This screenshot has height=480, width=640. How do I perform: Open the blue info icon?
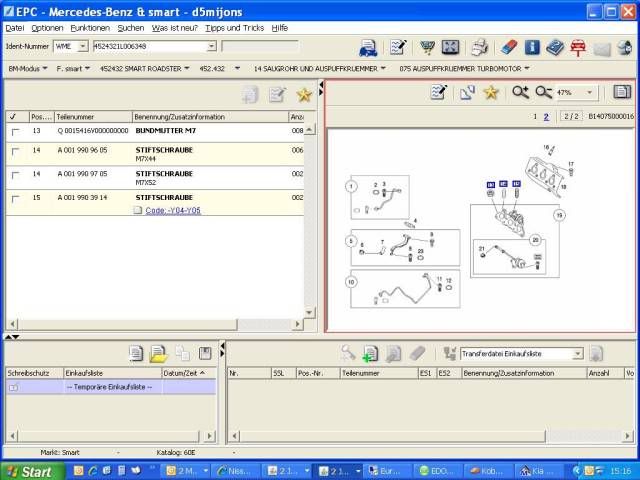532,48
